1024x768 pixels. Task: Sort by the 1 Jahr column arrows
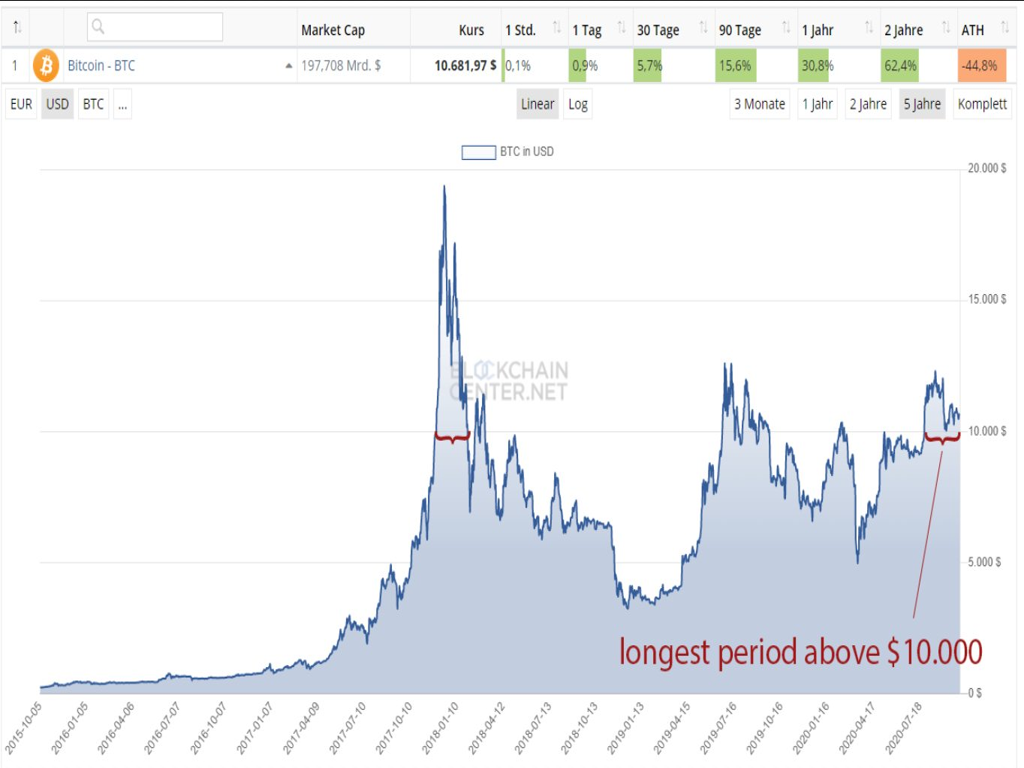point(871,29)
